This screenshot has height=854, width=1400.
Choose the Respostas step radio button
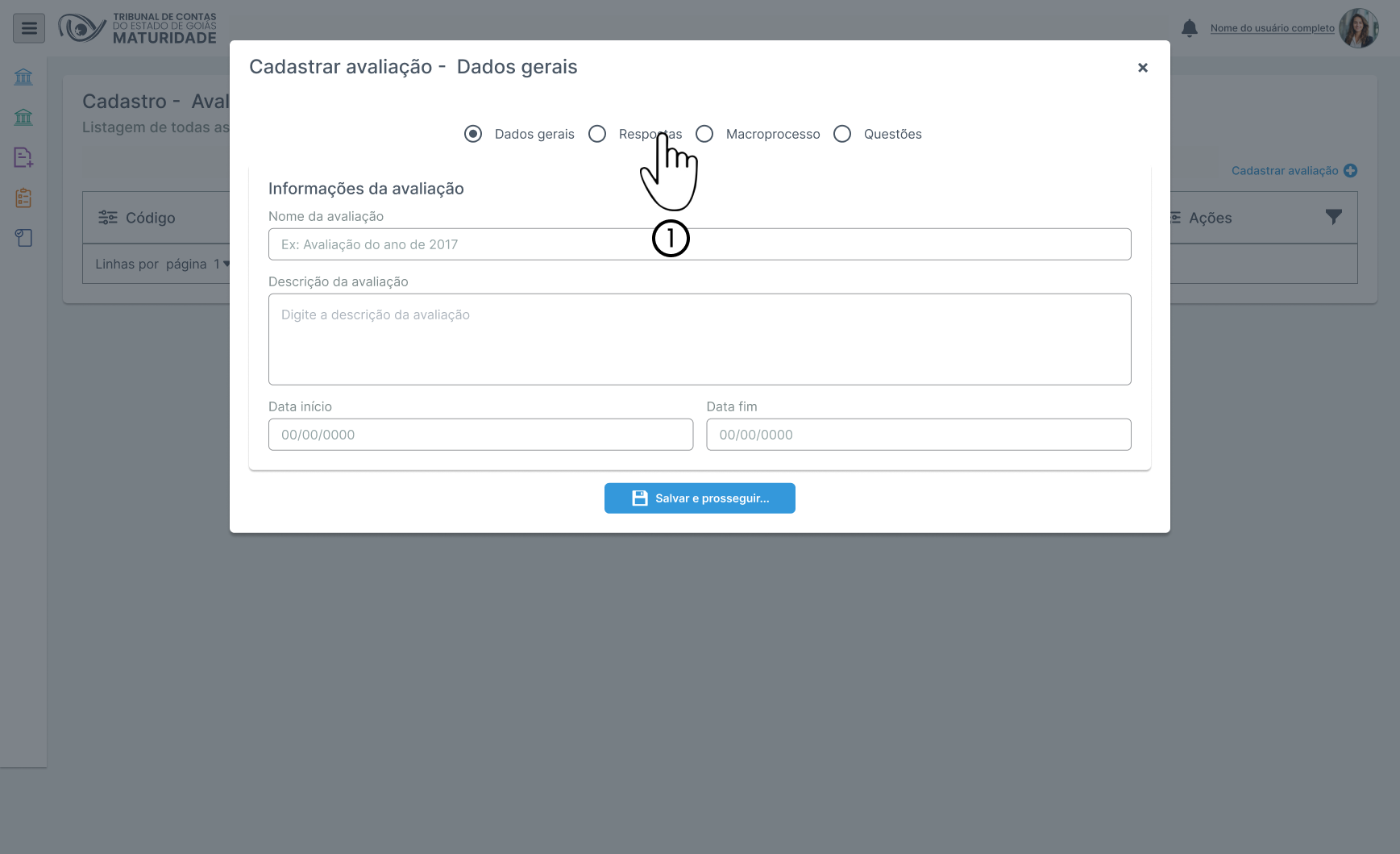point(597,134)
